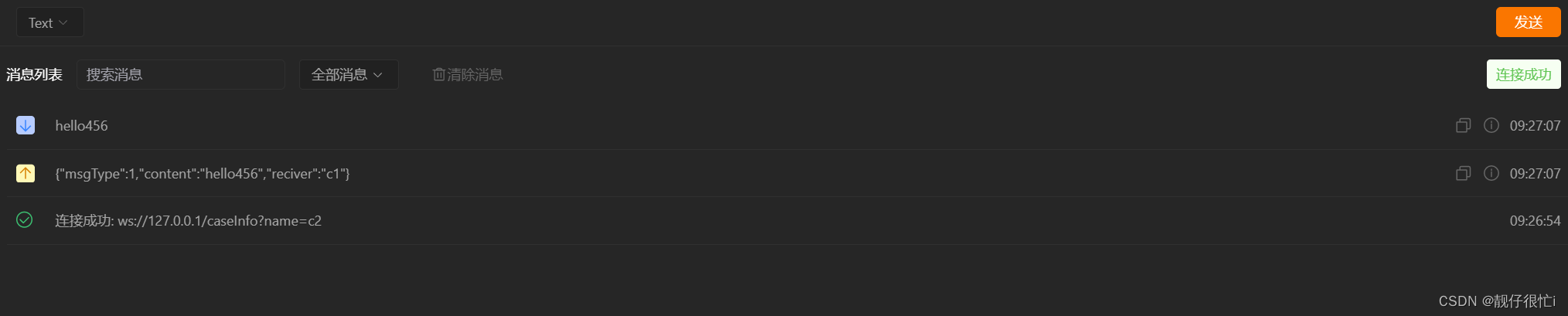Show info for the hello456 message

click(1491, 125)
